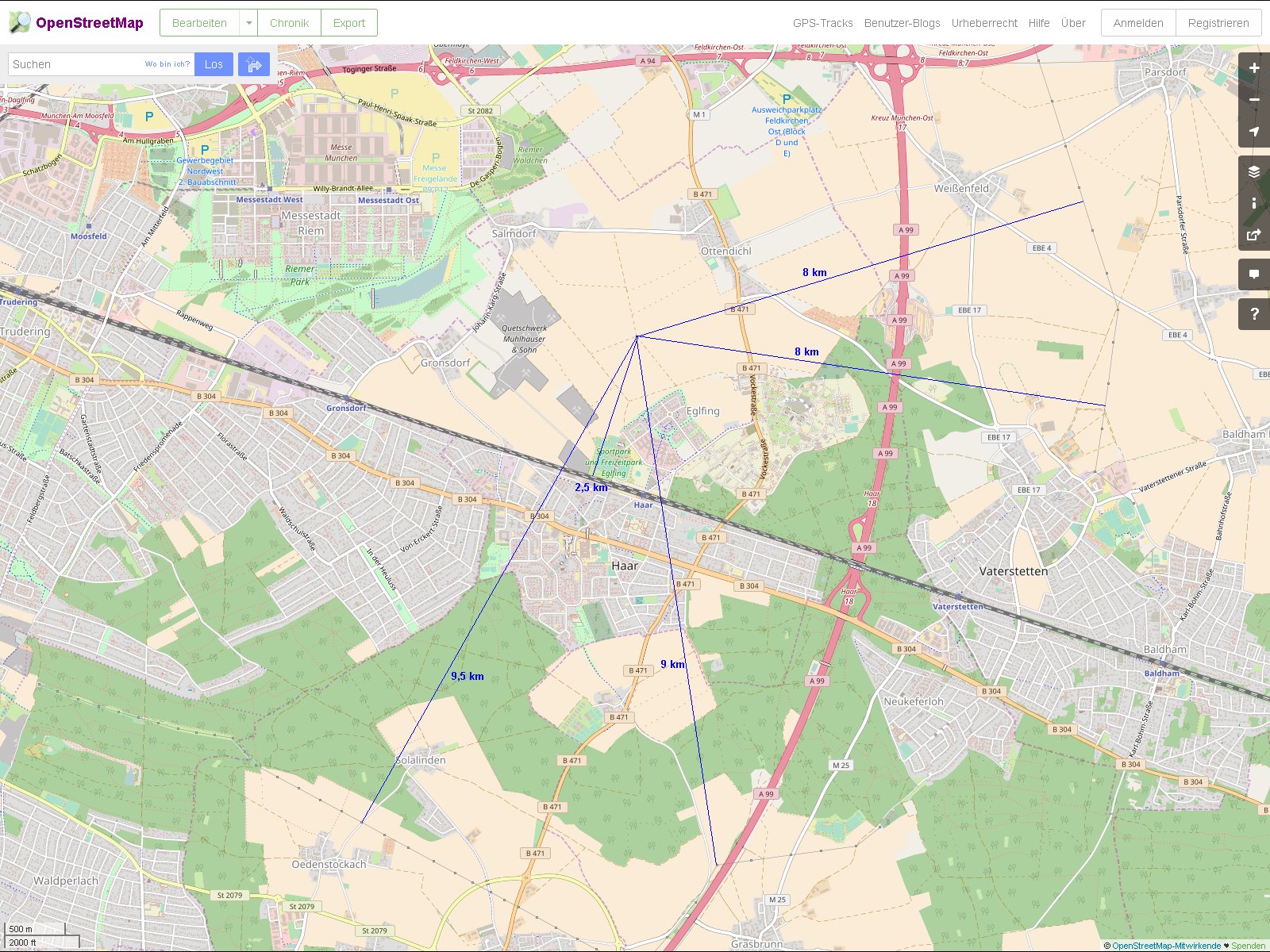Viewport: 1270px width, 952px height.
Task: Zoom in with the plus button
Action: pyautogui.click(x=1254, y=68)
